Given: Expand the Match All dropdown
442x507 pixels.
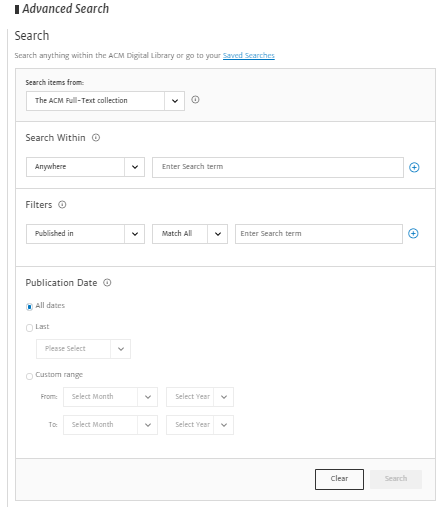Looking at the screenshot, I should coord(190,234).
